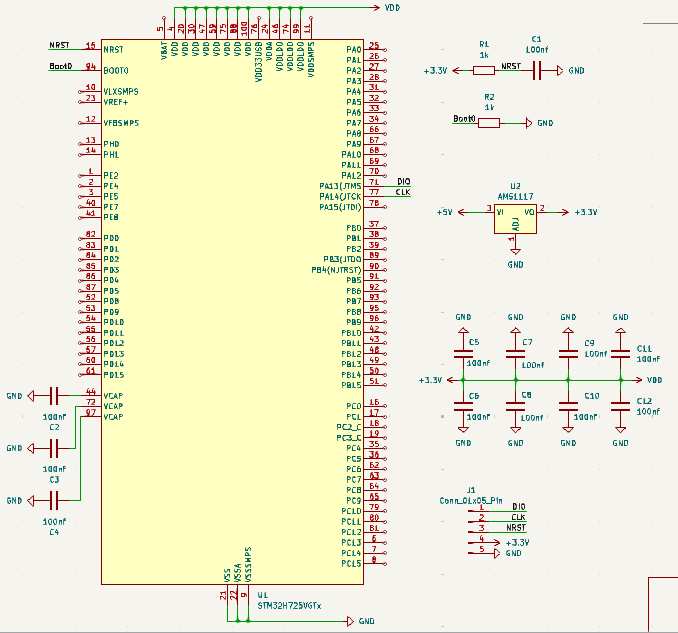Viewport: 678px width, 633px height.
Task: Click the 1k value of R1
Action: pos(484,55)
